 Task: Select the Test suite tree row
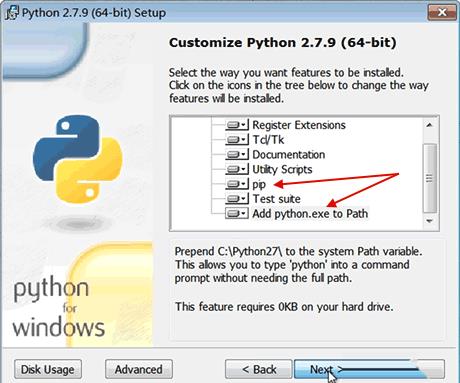[x=276, y=199]
